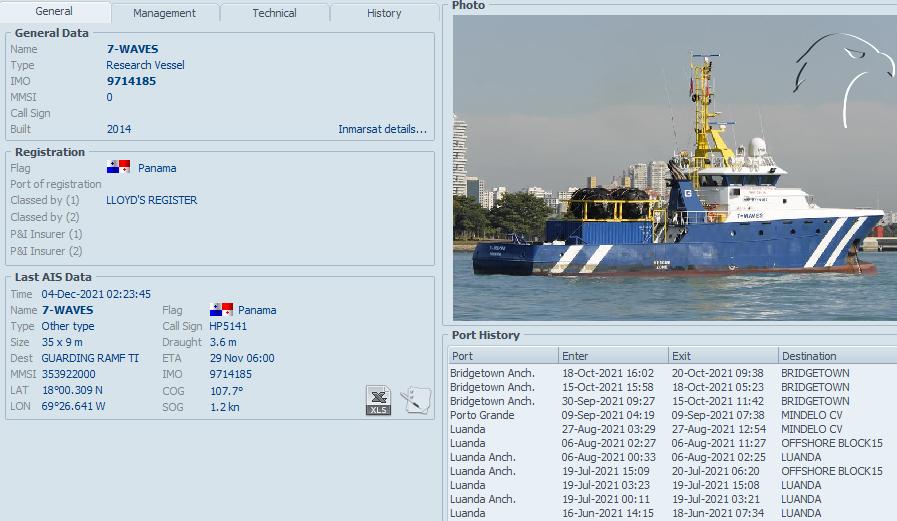Click Panama flag name under Registration
897x521 pixels.
(x=157, y=168)
